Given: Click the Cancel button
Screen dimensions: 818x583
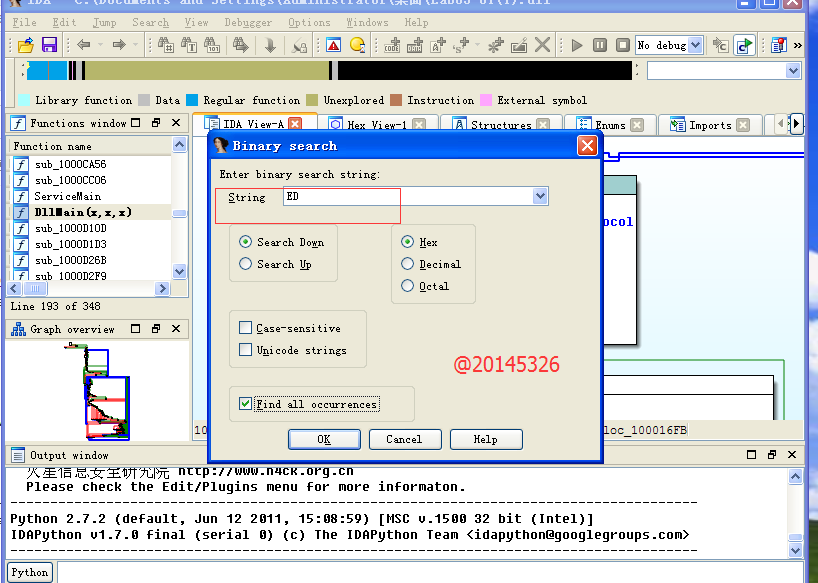Looking at the screenshot, I should 404,439.
